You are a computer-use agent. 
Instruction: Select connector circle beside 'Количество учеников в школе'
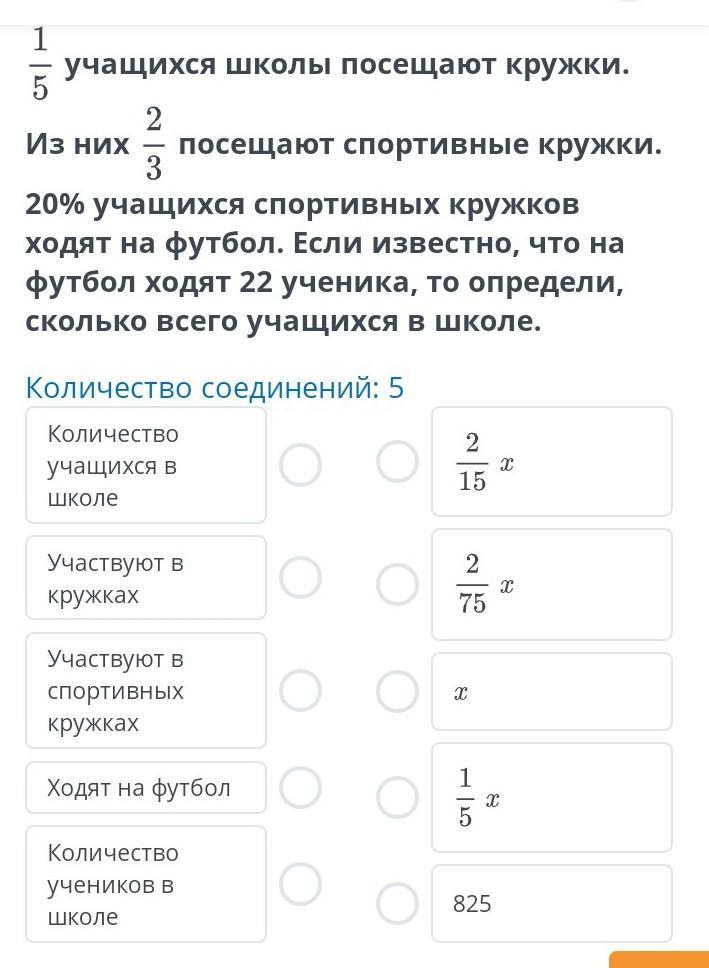click(300, 884)
